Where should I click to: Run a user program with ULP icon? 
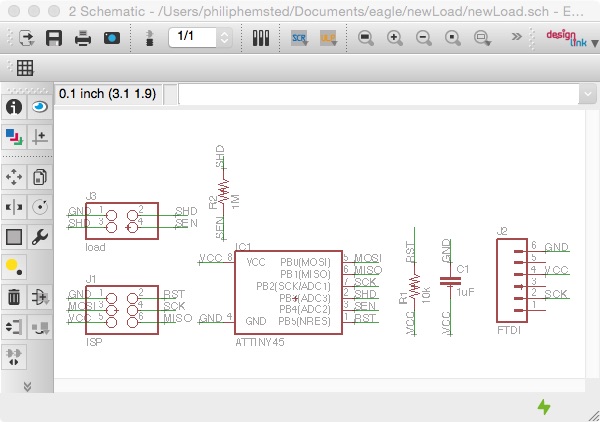pyautogui.click(x=328, y=38)
